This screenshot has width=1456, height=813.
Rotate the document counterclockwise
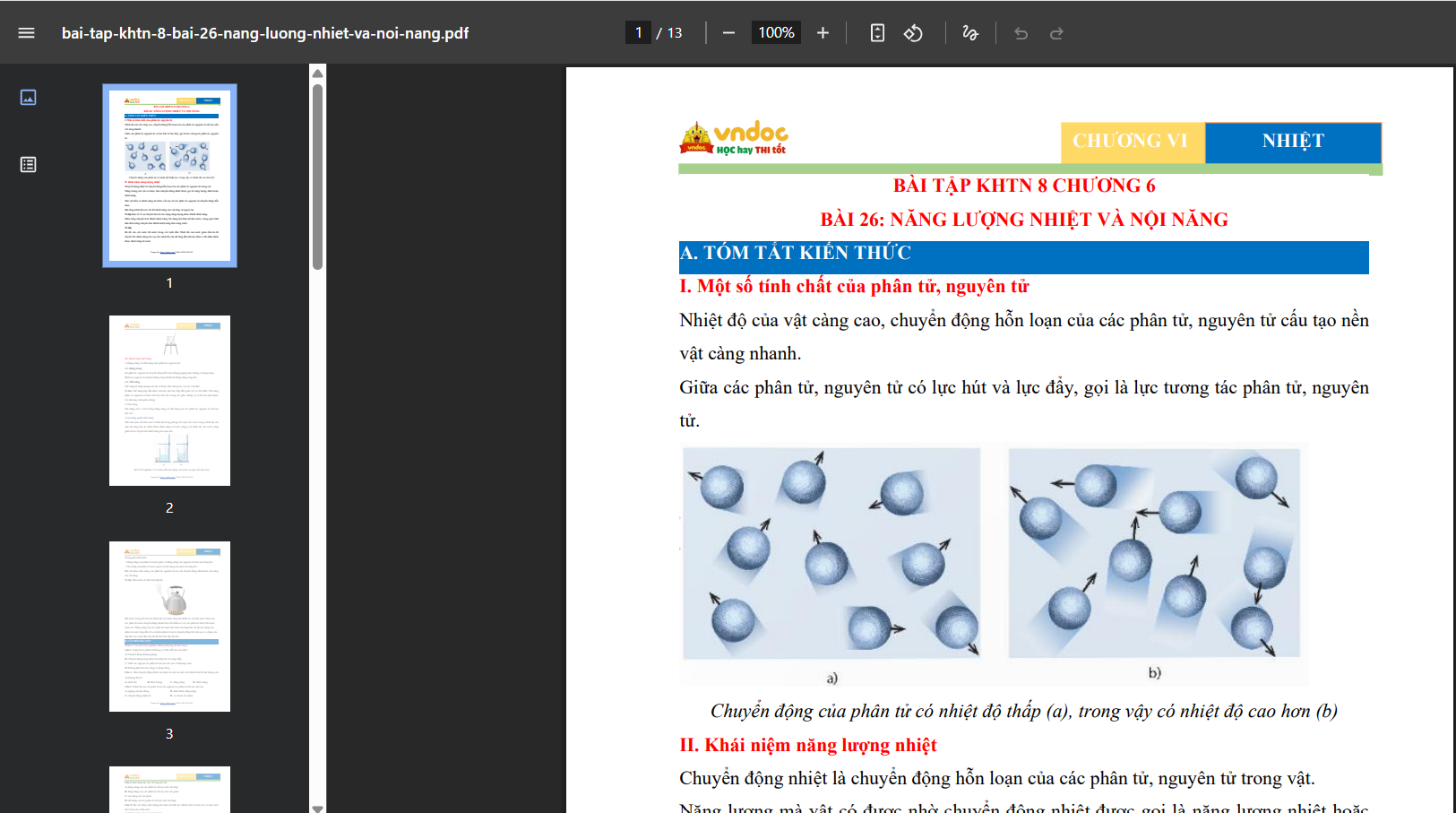pos(913,33)
